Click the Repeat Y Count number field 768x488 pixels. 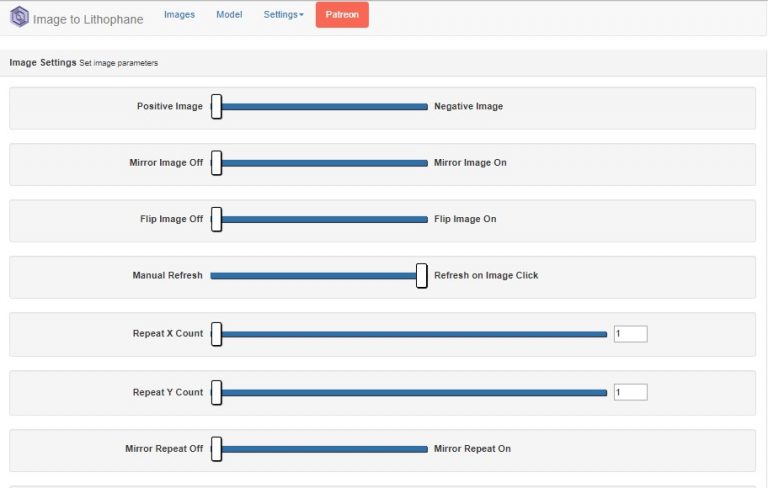pos(630,392)
